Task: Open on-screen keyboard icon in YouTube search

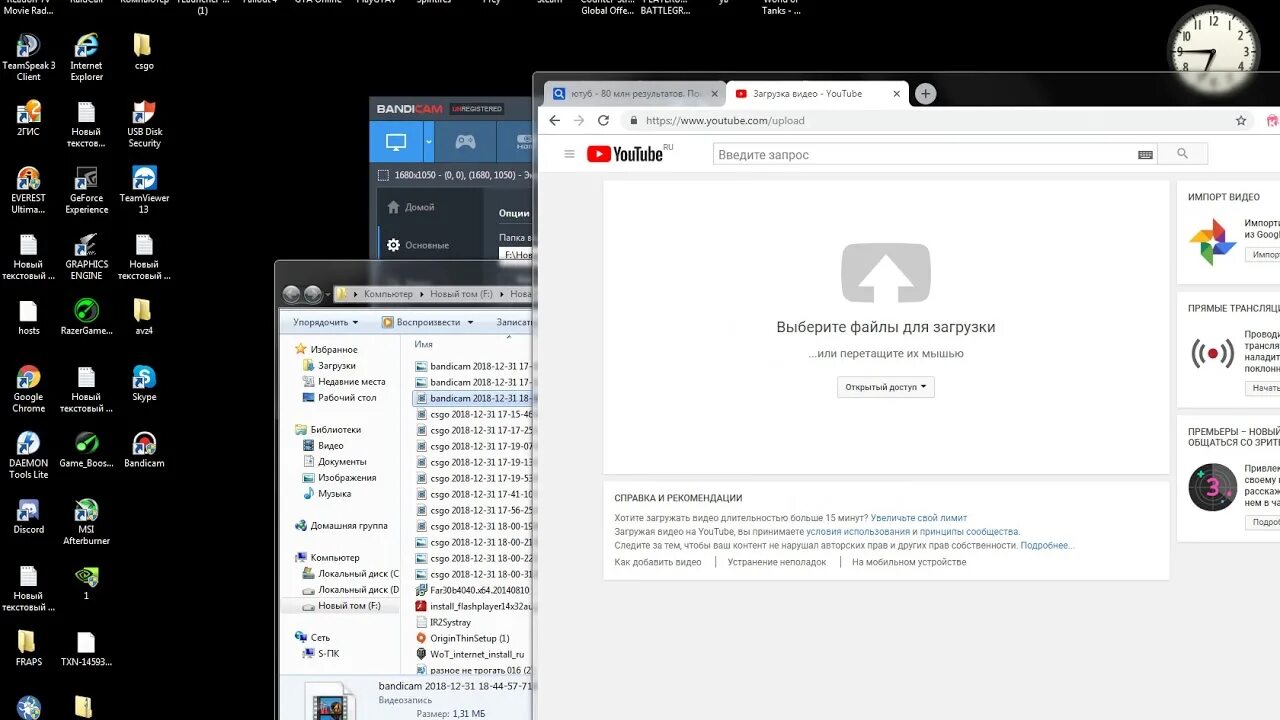Action: point(1145,154)
